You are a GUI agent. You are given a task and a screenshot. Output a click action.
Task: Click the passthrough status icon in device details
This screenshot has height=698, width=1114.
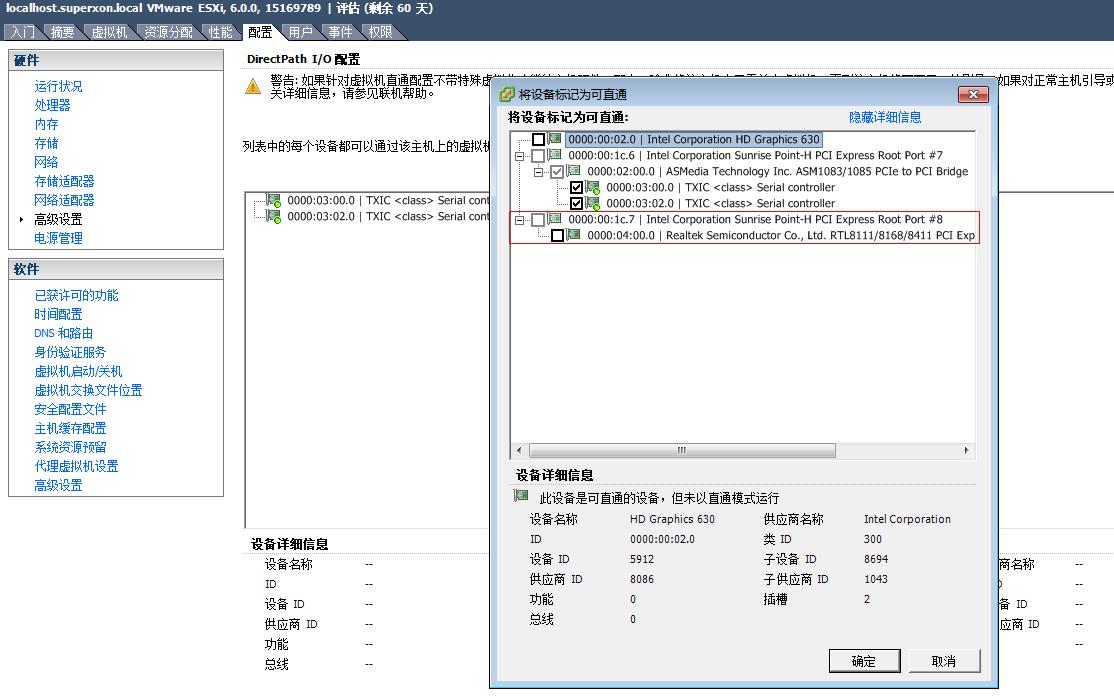(521, 496)
